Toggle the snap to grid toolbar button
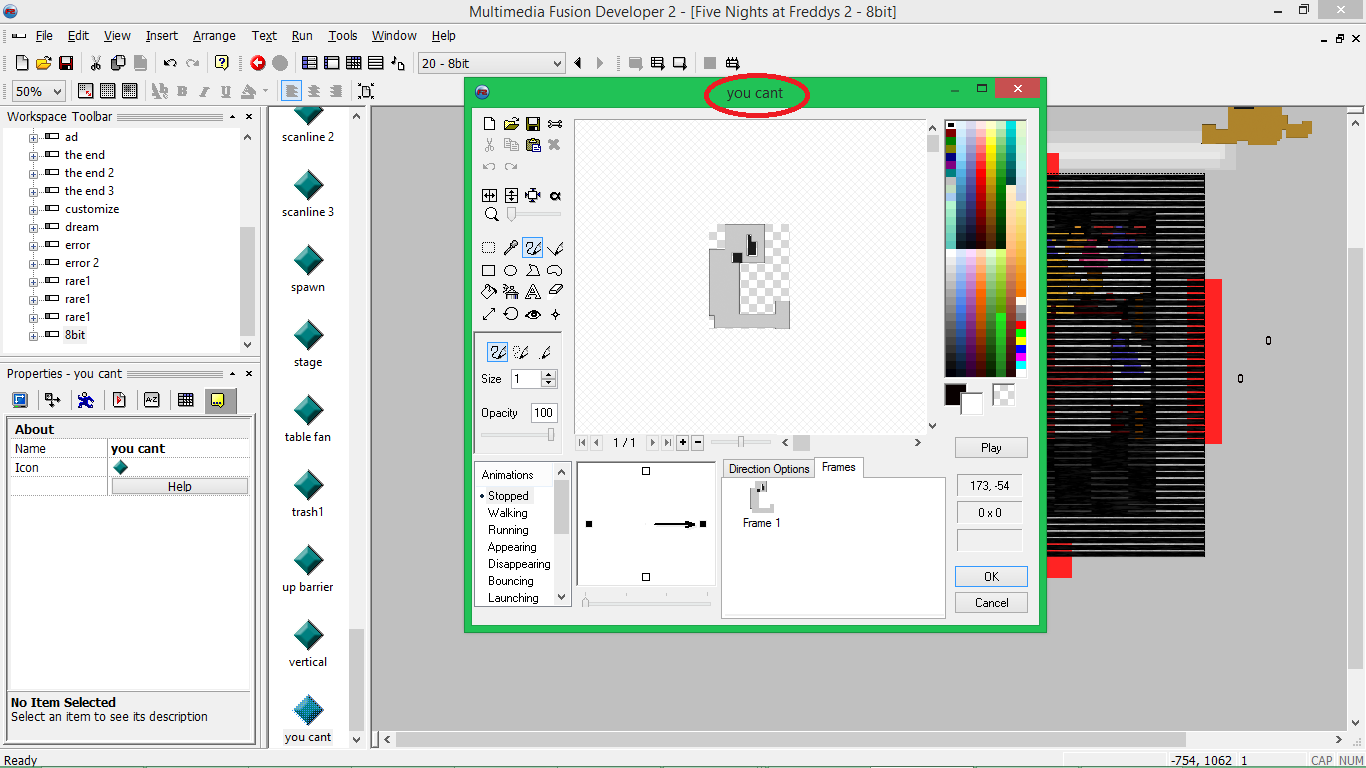This screenshot has height=768, width=1366. point(129,91)
